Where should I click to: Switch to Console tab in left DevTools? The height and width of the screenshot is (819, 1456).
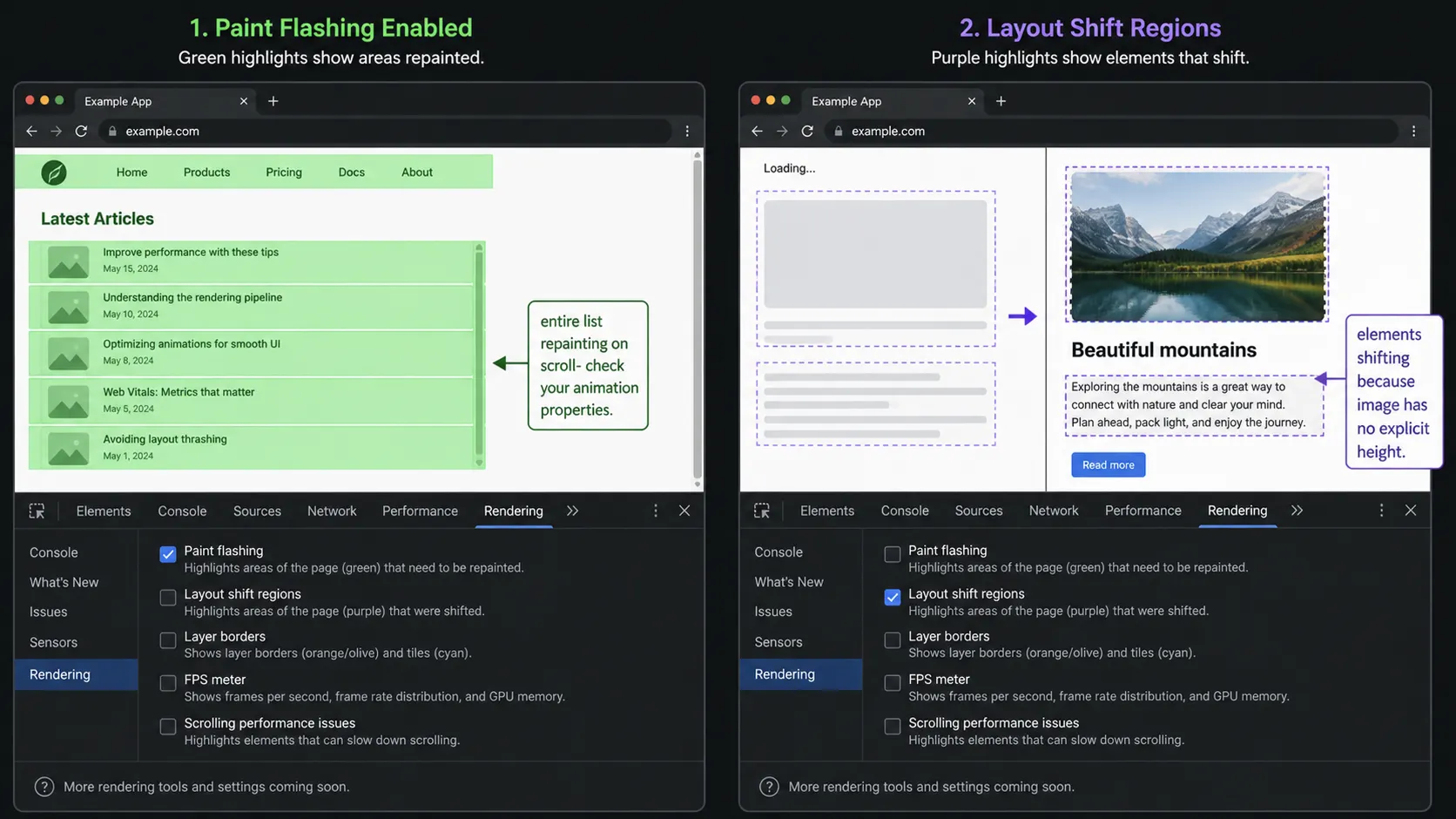[182, 511]
